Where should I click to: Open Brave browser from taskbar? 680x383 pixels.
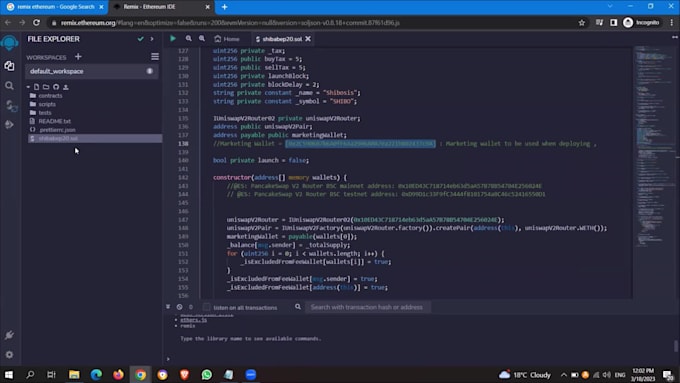(184, 374)
